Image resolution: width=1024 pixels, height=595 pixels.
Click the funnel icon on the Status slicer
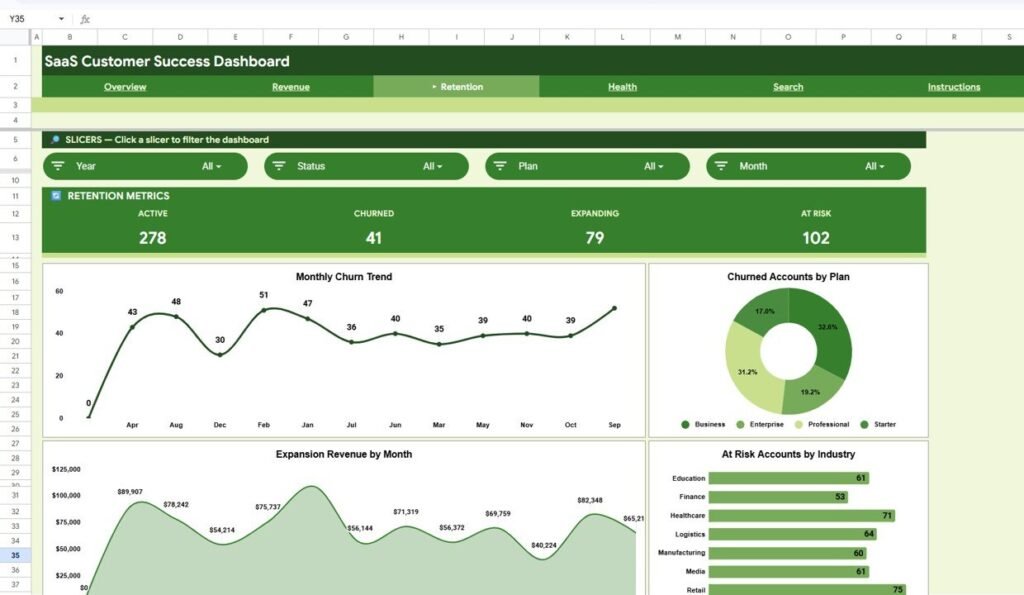click(278, 166)
